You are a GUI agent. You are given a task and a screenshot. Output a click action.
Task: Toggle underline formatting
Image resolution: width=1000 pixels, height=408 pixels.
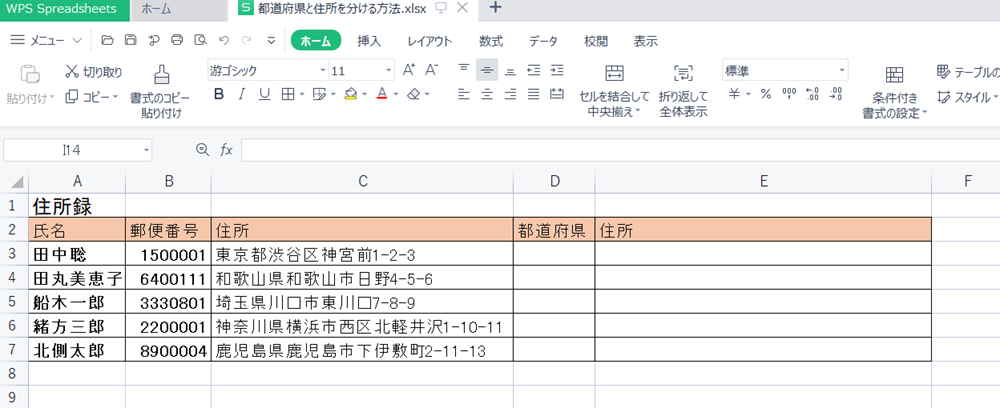click(265, 94)
